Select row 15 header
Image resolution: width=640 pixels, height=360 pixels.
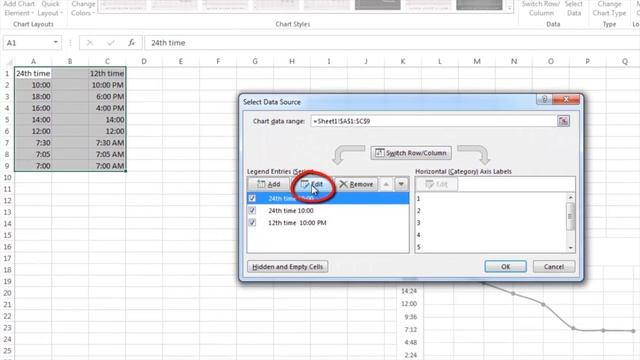coord(7,236)
